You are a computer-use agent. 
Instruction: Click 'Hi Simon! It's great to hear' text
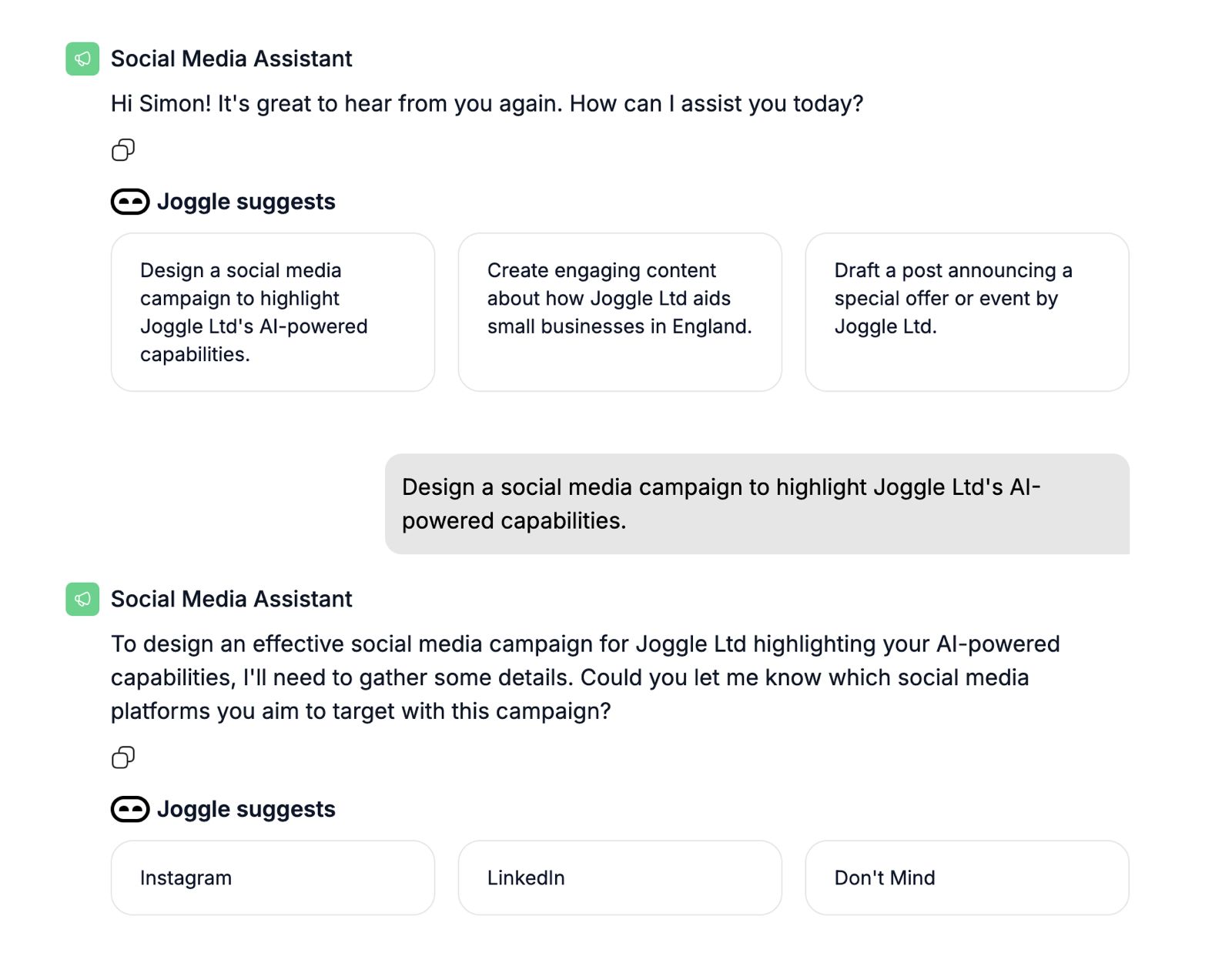tap(487, 103)
